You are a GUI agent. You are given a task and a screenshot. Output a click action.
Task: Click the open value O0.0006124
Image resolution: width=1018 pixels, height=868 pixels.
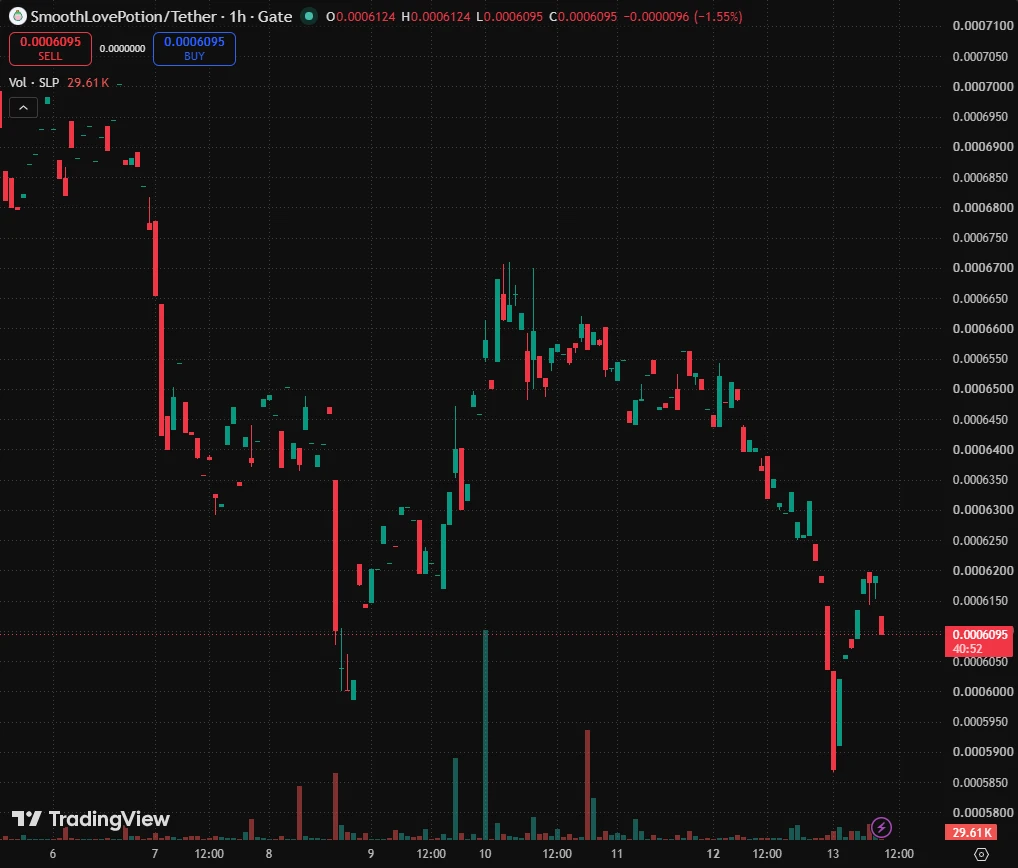coord(360,16)
